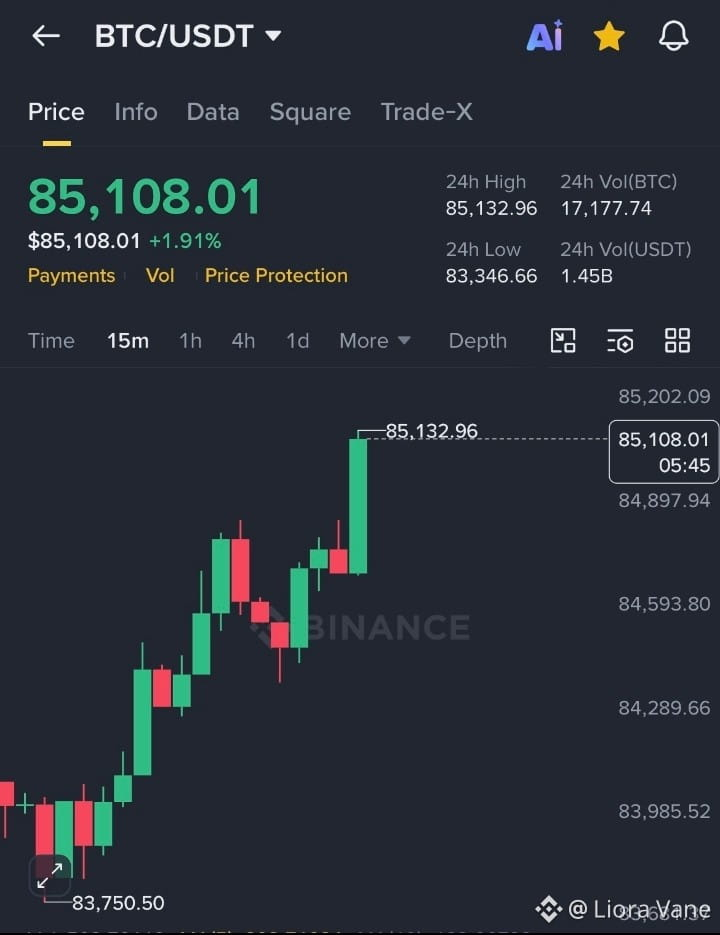720x935 pixels.
Task: Switch to the Data tab
Action: 213,112
